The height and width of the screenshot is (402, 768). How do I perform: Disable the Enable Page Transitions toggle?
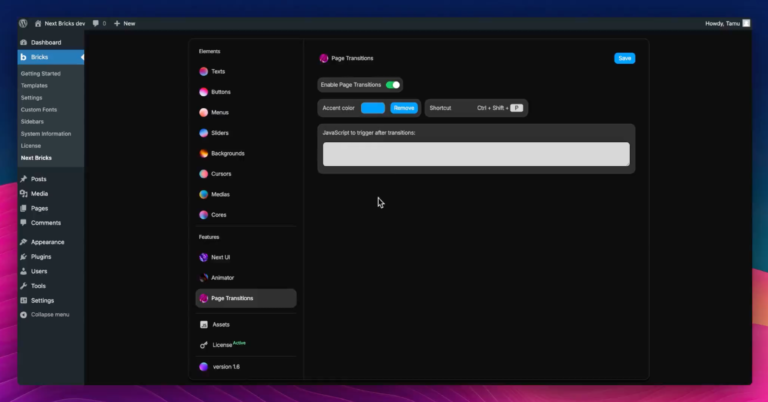393,85
